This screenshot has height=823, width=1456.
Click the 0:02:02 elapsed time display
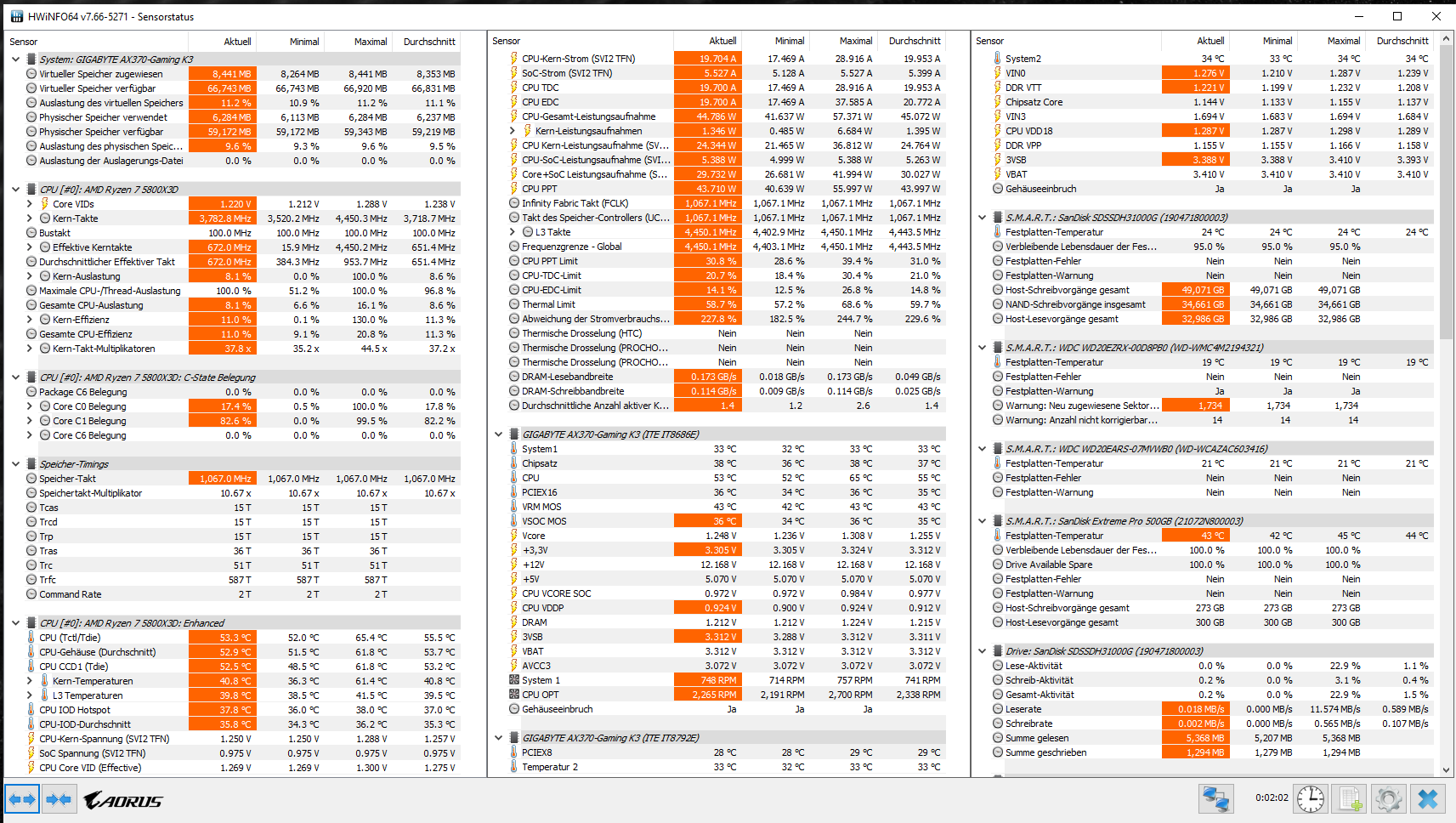click(x=1272, y=798)
